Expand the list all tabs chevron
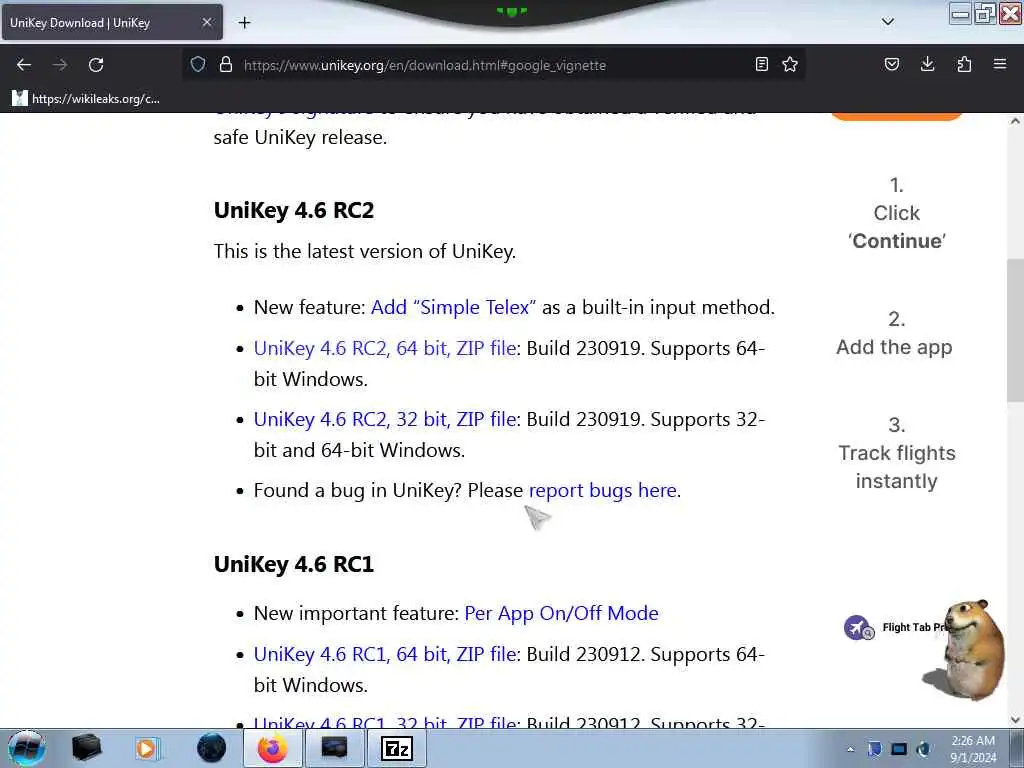 coord(888,22)
